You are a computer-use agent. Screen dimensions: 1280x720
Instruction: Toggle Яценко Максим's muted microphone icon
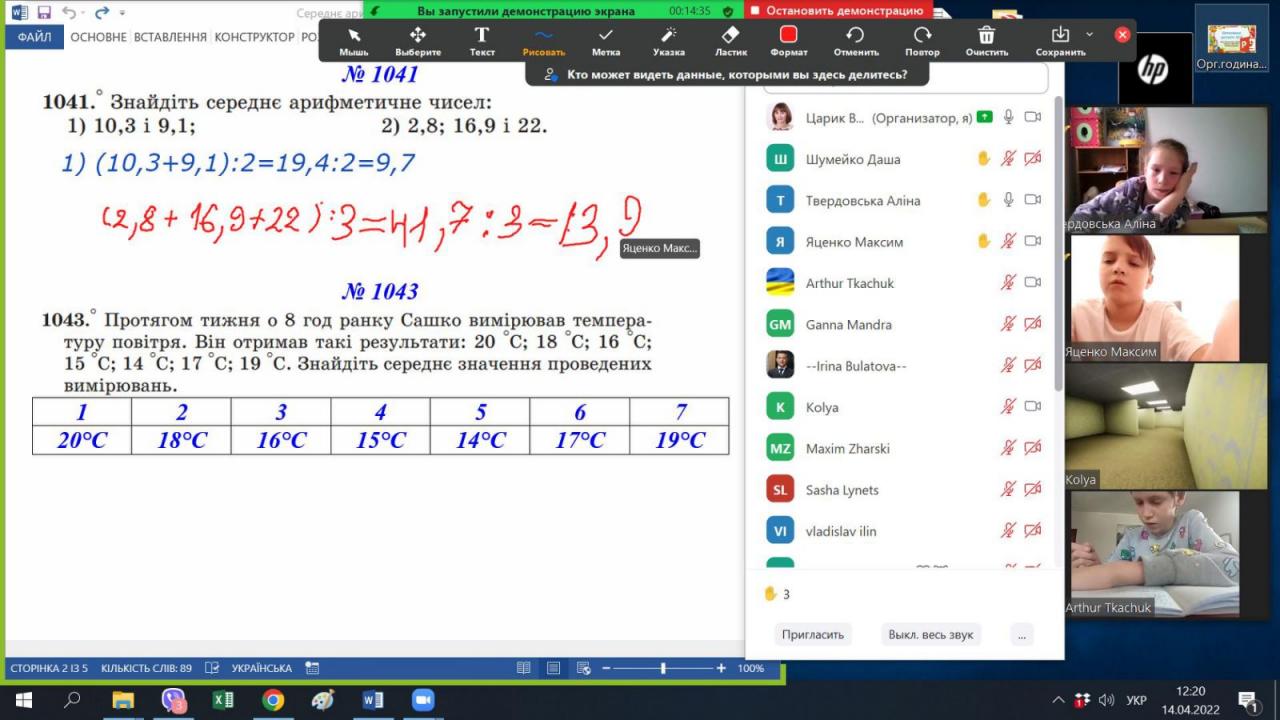(1009, 241)
